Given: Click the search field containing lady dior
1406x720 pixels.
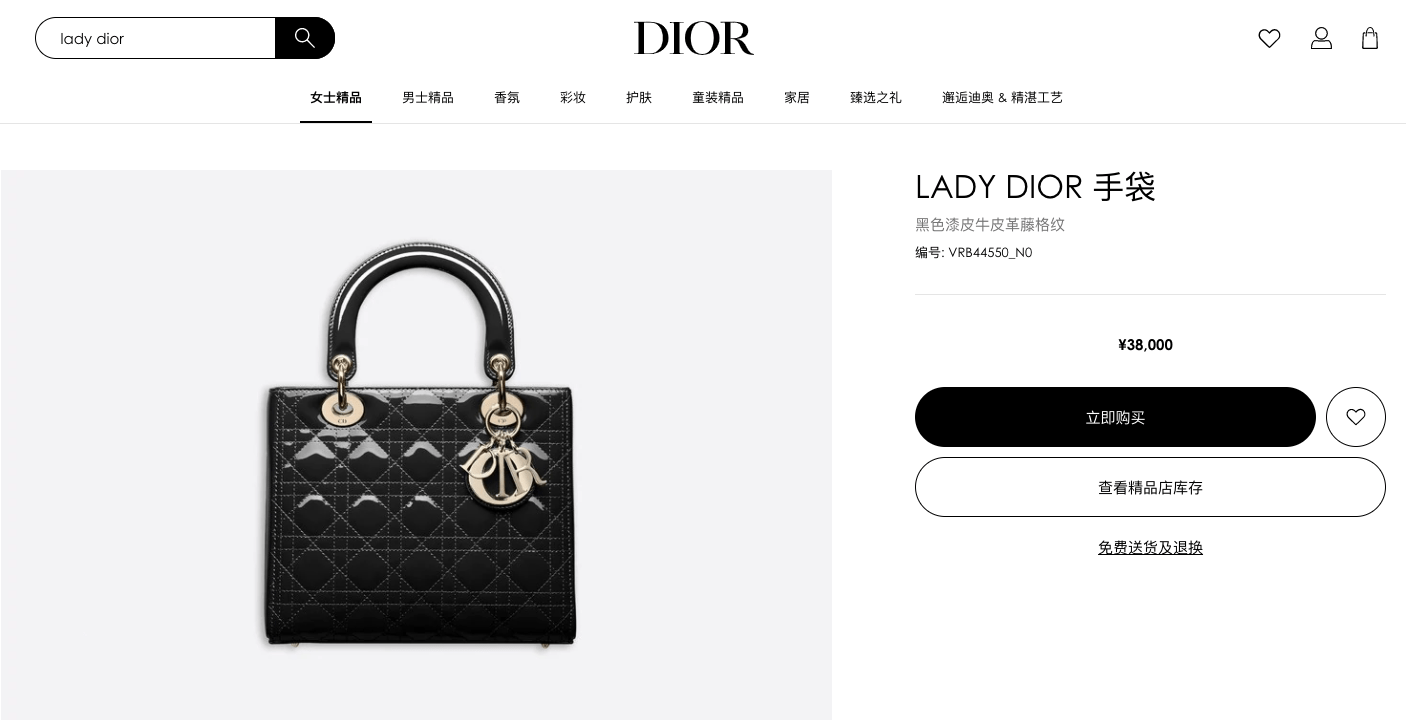Looking at the screenshot, I should pyautogui.click(x=155, y=38).
